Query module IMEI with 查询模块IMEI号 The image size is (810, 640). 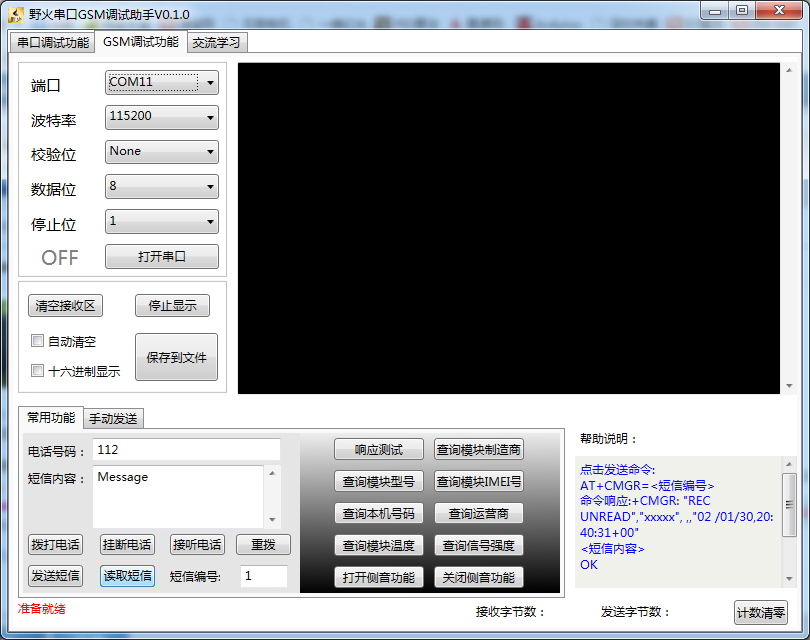(x=479, y=481)
